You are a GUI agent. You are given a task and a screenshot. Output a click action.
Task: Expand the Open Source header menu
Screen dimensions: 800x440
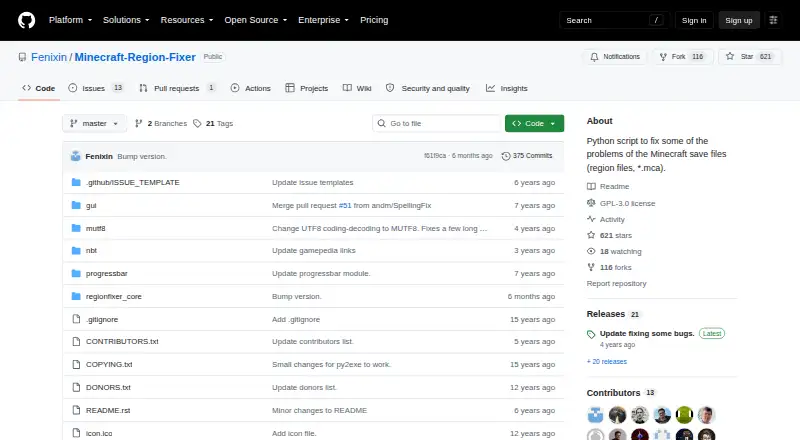(x=256, y=20)
